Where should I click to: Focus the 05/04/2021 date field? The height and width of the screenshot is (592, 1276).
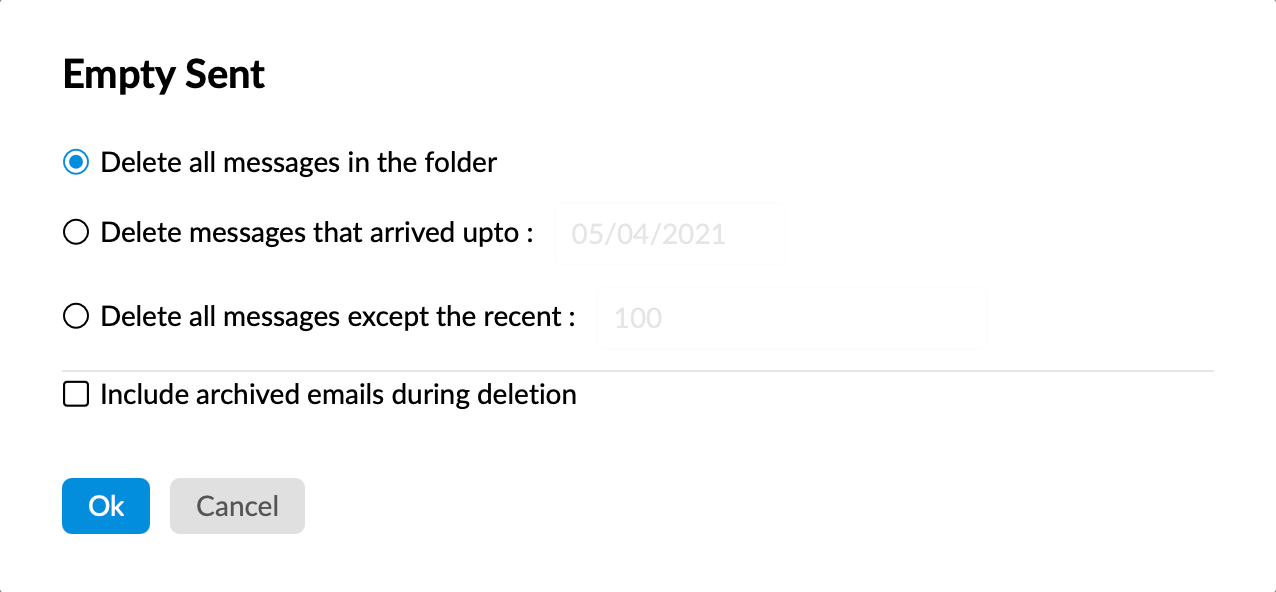pos(670,234)
